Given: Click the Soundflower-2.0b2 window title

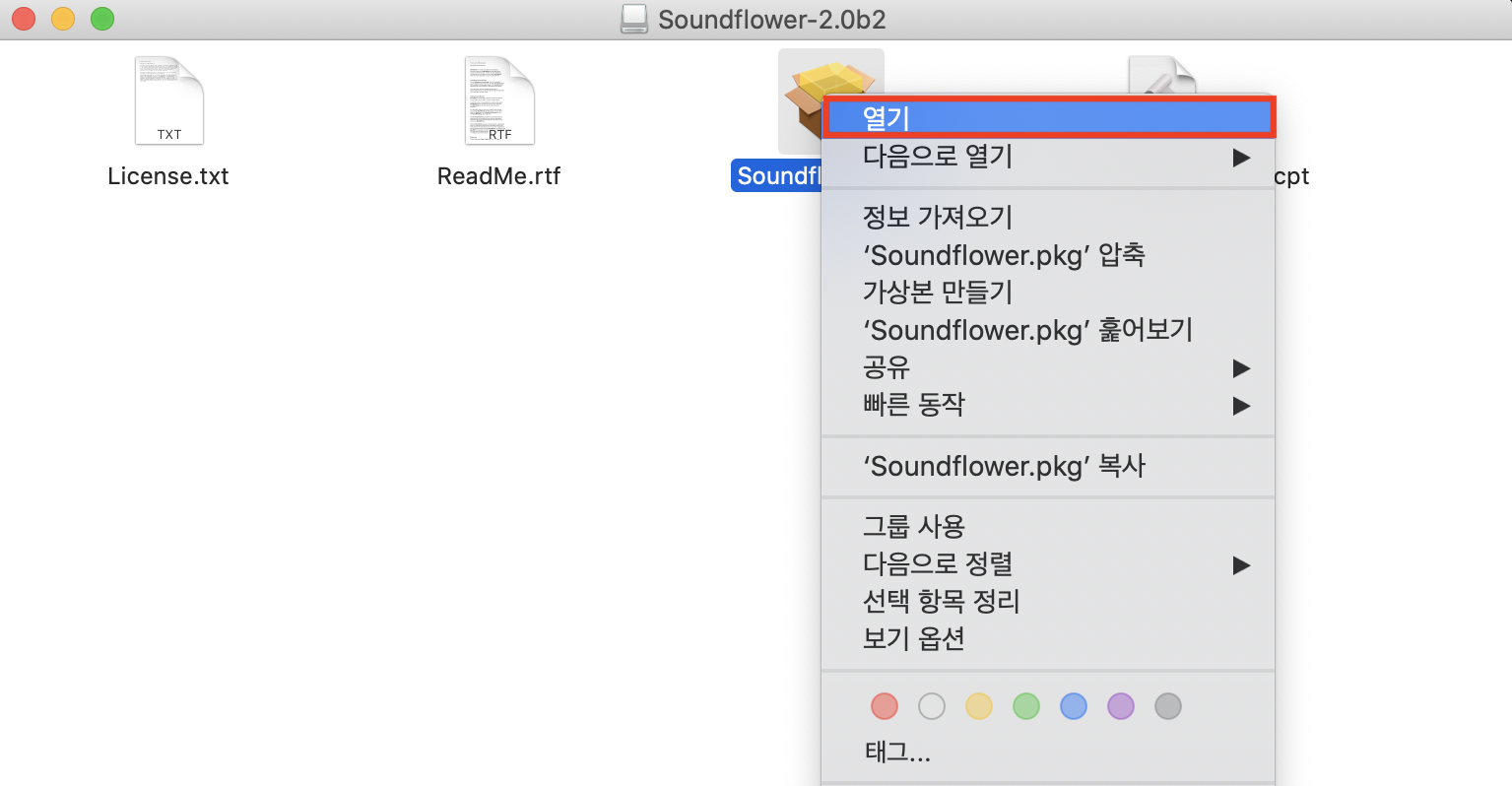Looking at the screenshot, I should pyautogui.click(x=772, y=20).
